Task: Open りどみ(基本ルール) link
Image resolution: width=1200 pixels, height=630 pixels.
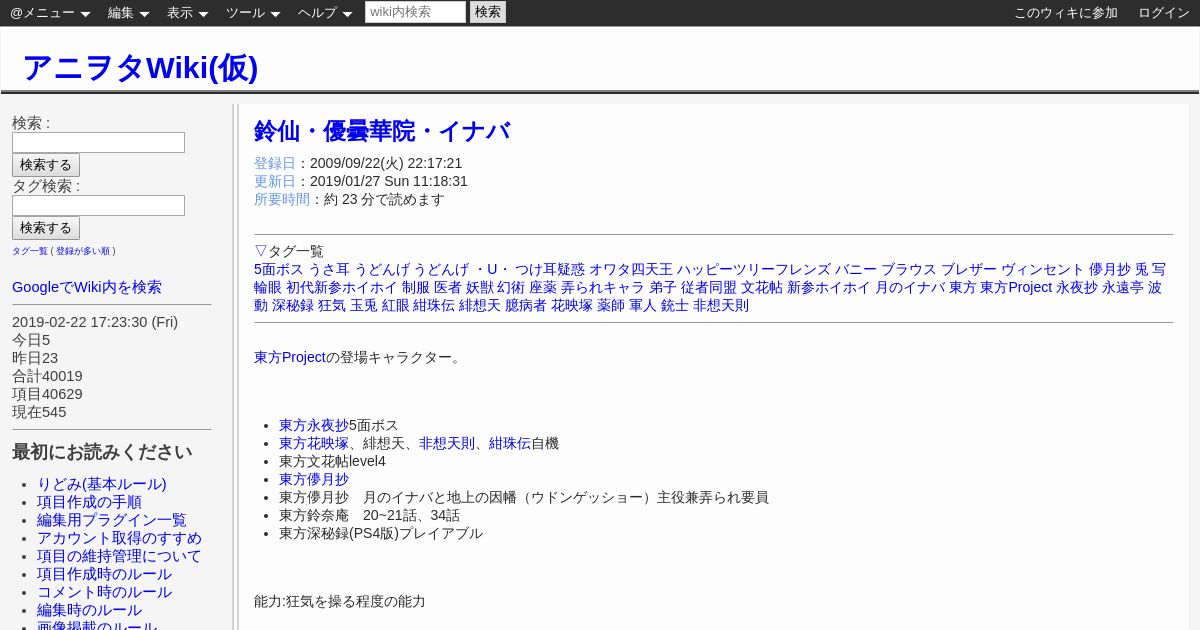Action: tap(102, 484)
